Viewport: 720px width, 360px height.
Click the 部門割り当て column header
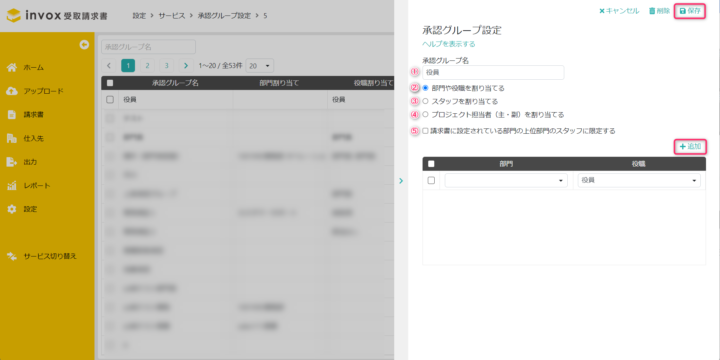tap(279, 83)
